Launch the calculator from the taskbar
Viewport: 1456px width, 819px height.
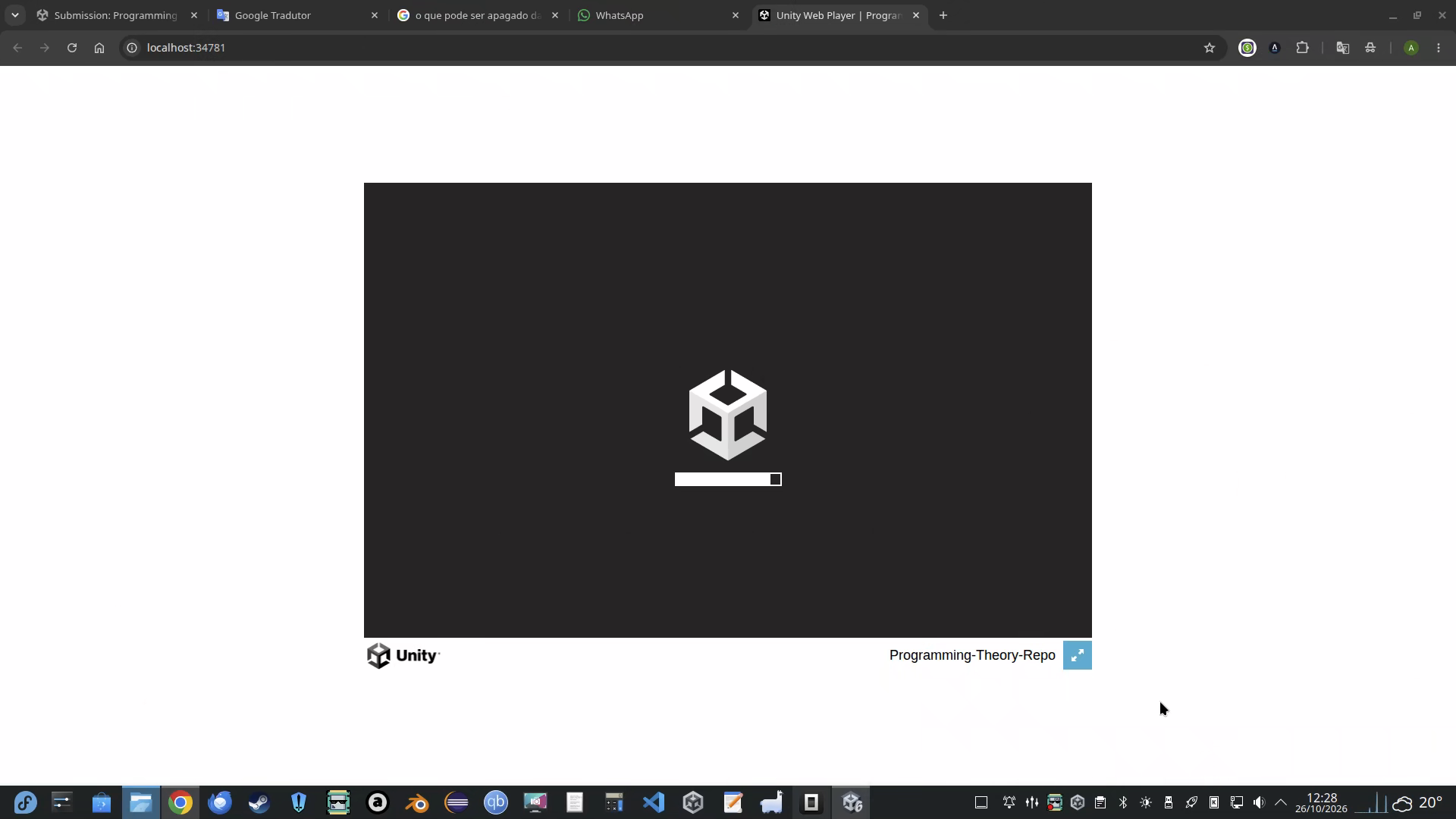click(x=614, y=802)
